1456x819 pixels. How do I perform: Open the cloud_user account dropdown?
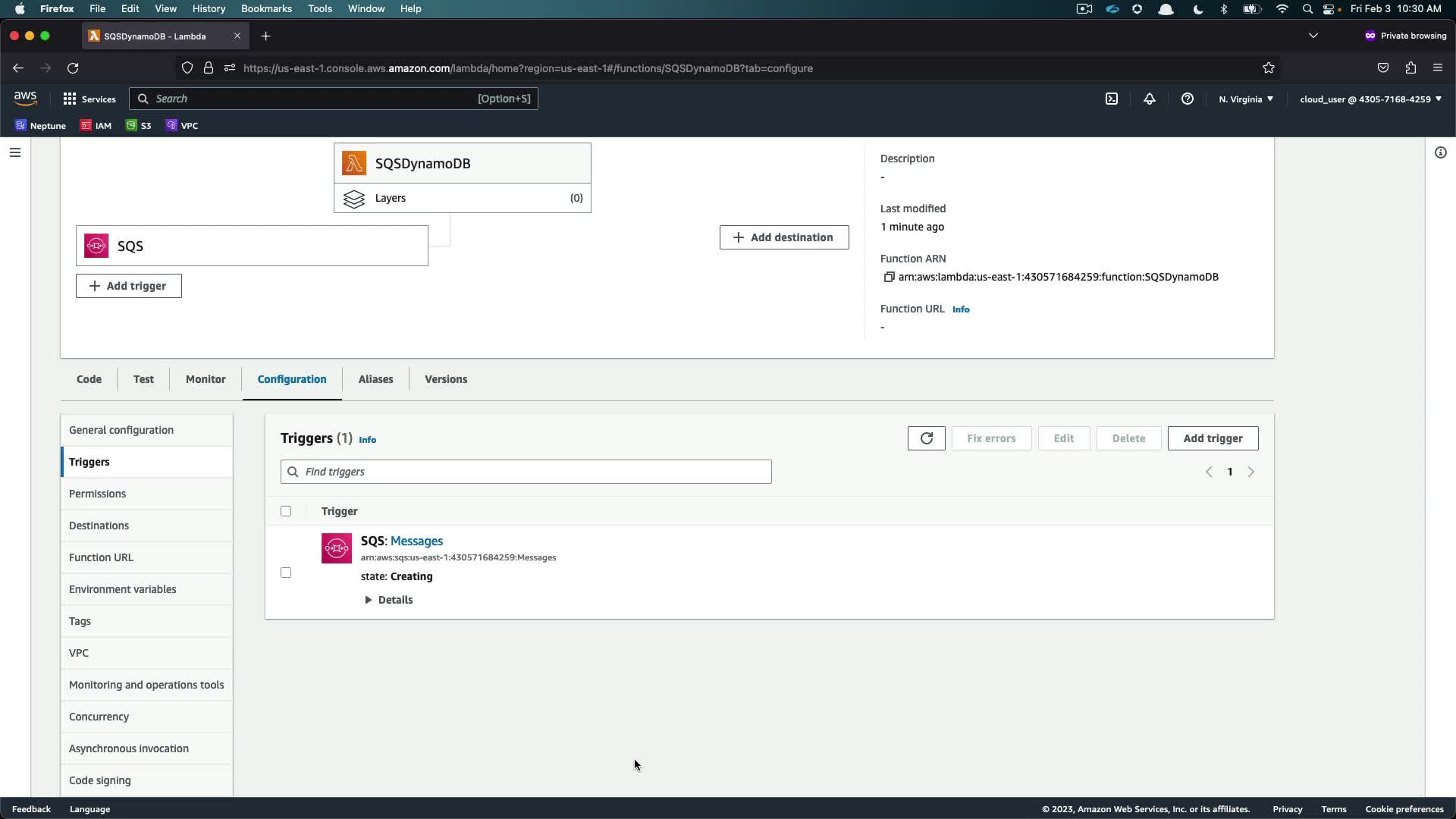pos(1370,99)
